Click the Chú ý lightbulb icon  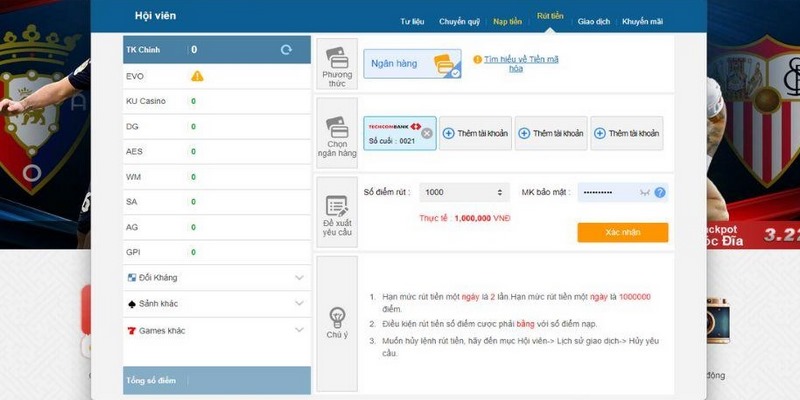click(x=337, y=313)
